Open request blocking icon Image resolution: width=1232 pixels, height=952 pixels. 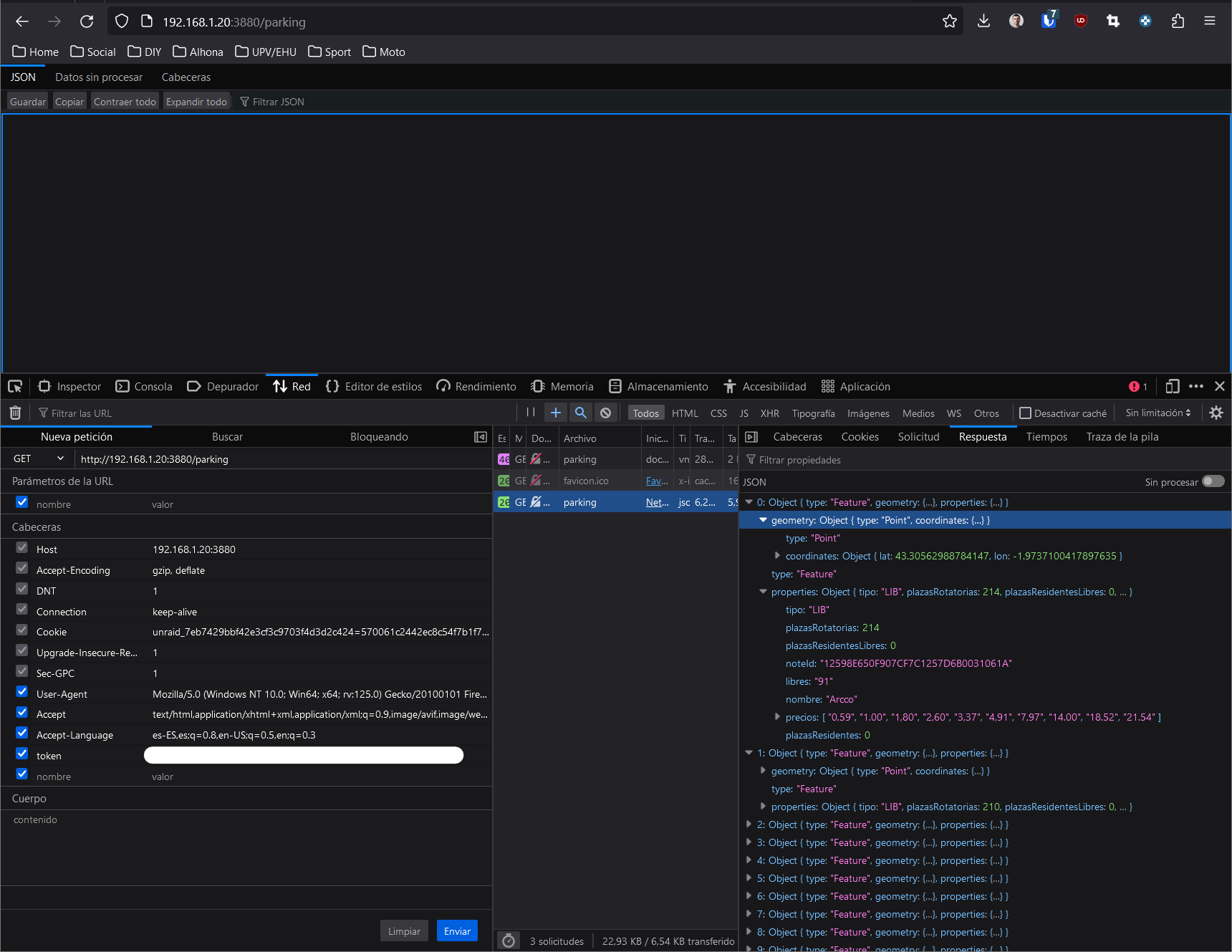pos(606,413)
